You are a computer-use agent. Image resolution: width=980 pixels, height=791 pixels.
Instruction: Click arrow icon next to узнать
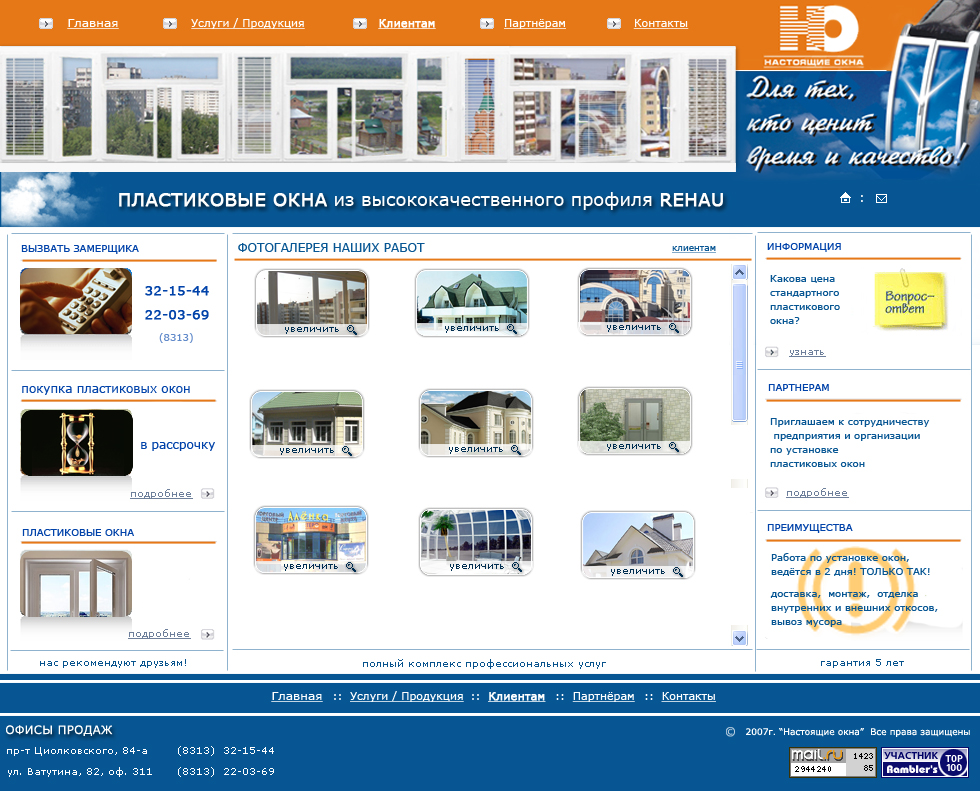coord(772,352)
